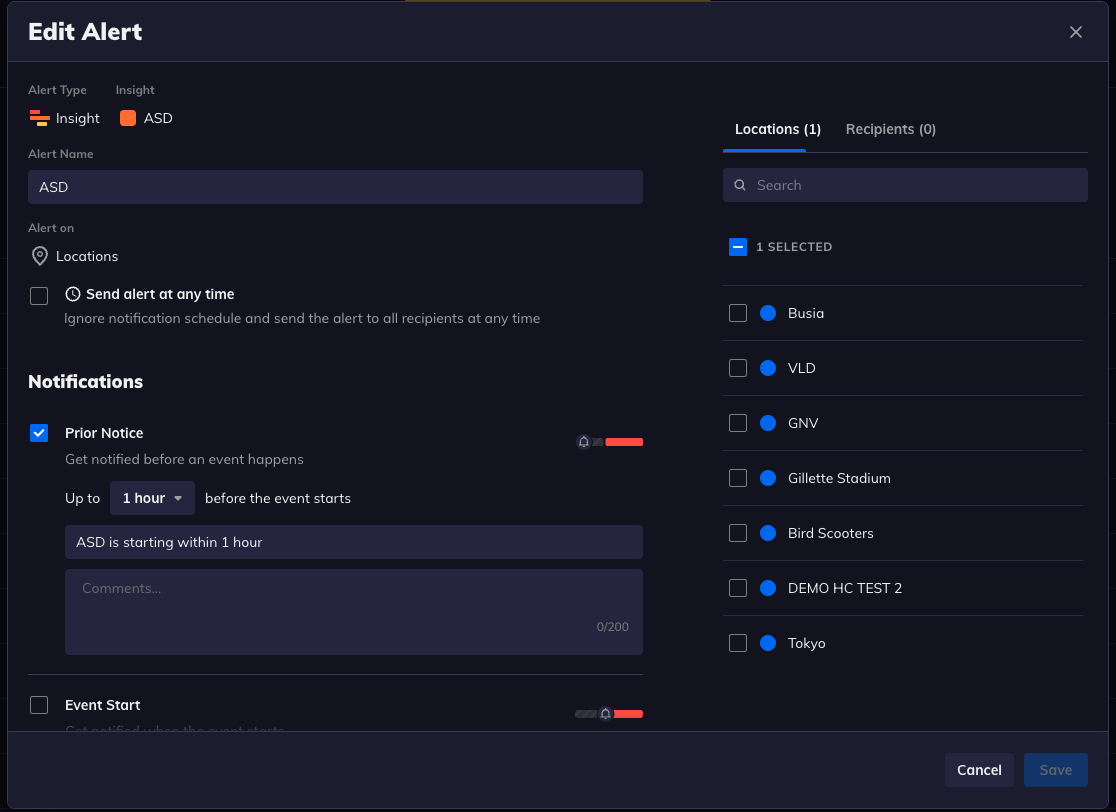Viewport: 1116px width, 812px height.
Task: Select the Locations (1) tab
Action: (777, 129)
